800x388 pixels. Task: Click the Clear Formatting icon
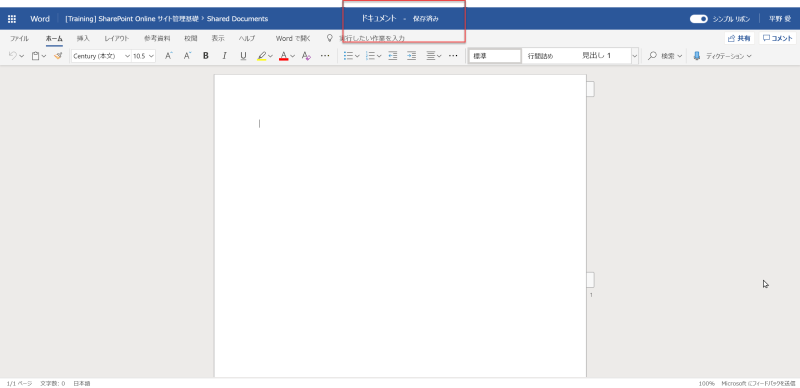click(306, 56)
